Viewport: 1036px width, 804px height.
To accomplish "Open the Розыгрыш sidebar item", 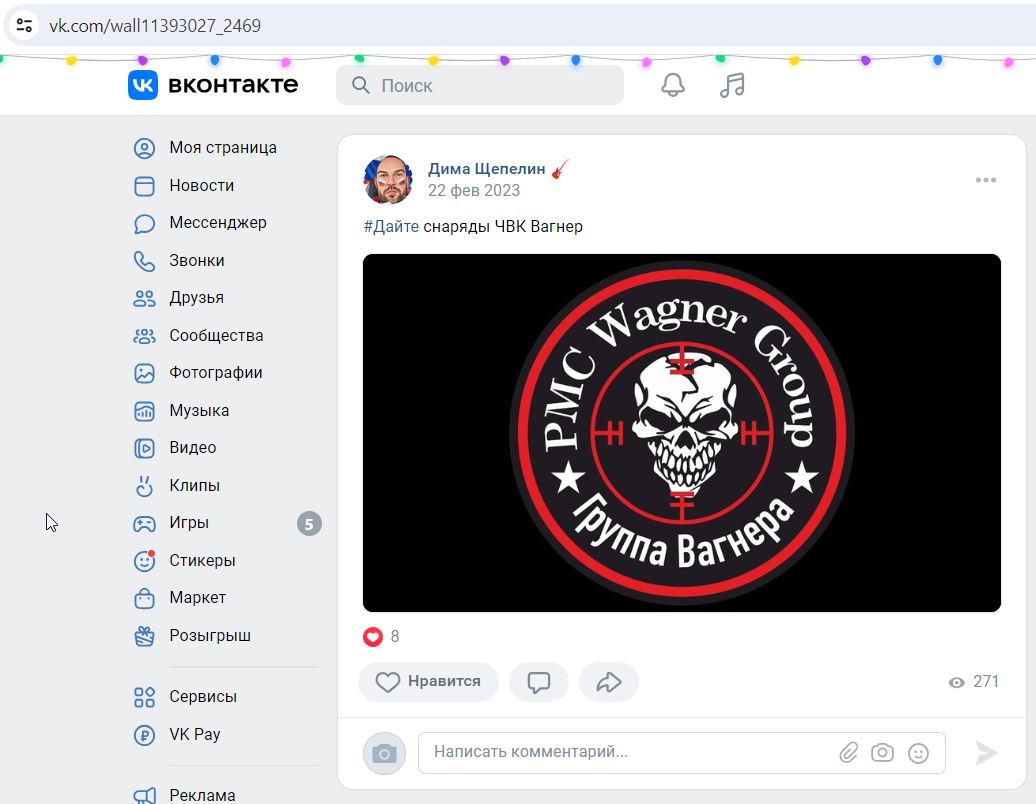I will point(210,636).
